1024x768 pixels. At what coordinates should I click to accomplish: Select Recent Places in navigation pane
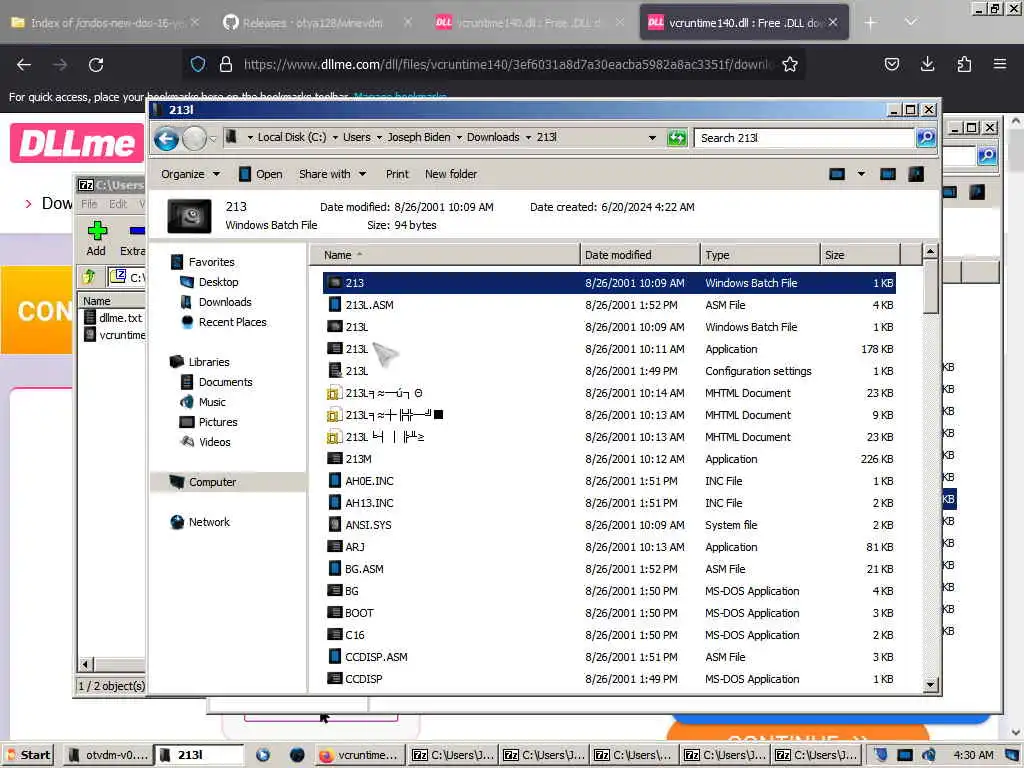[x=232, y=323]
